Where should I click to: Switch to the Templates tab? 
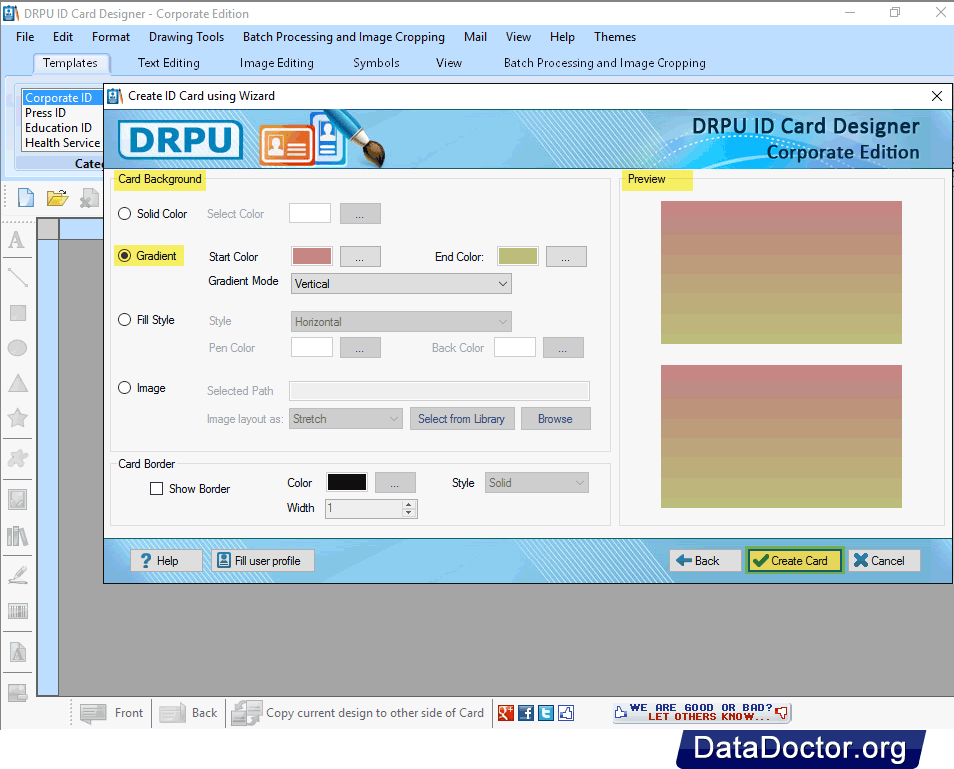tap(70, 63)
